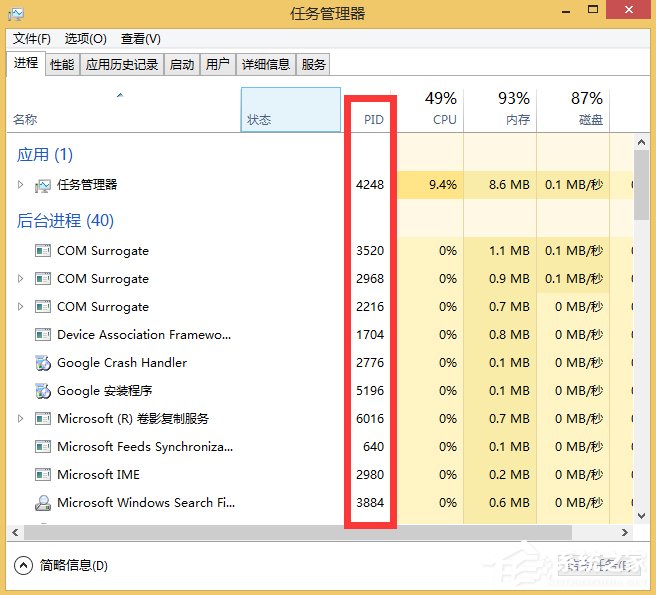This screenshot has width=656, height=595.
Task: Click the Microsoft (R) 卷影复制服务 icon
Action: [x=43, y=418]
